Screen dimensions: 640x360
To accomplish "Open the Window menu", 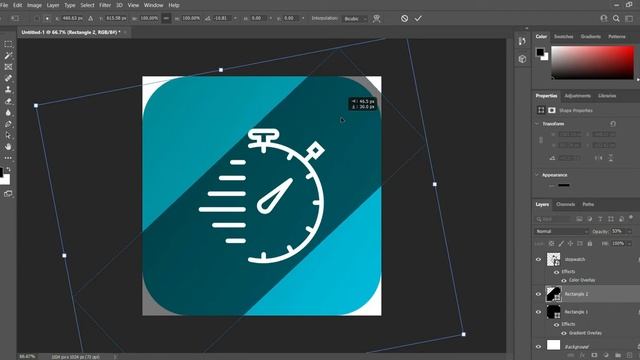I will (153, 5).
